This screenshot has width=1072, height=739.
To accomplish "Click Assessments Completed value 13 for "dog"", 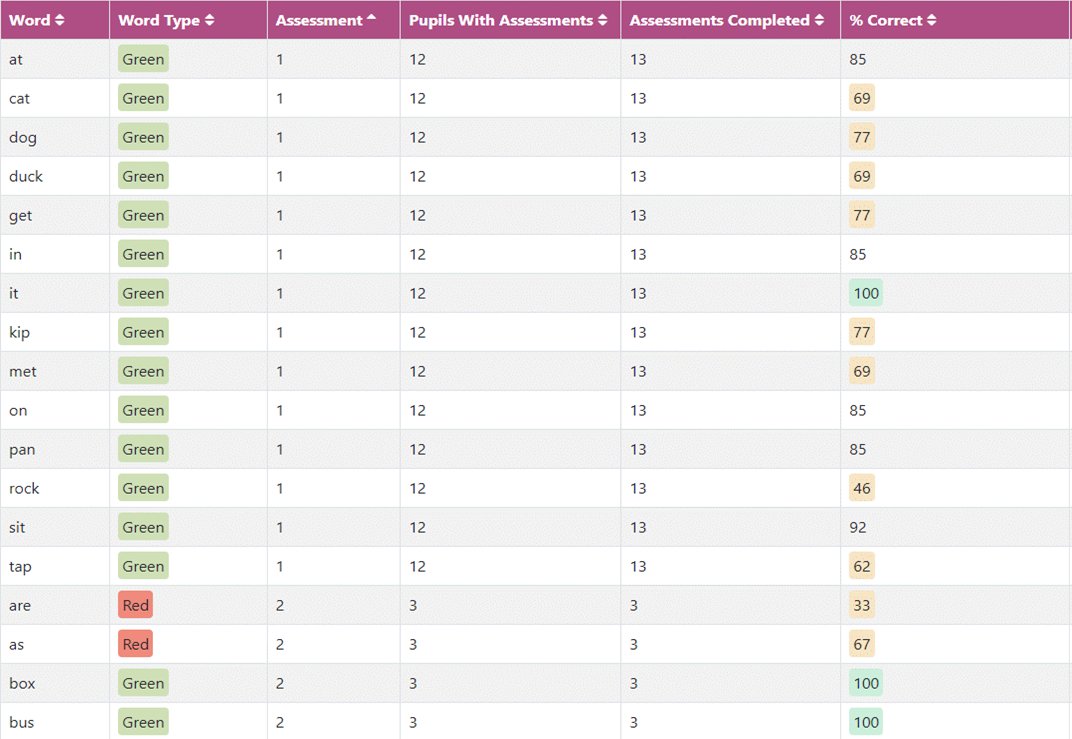I will [639, 137].
